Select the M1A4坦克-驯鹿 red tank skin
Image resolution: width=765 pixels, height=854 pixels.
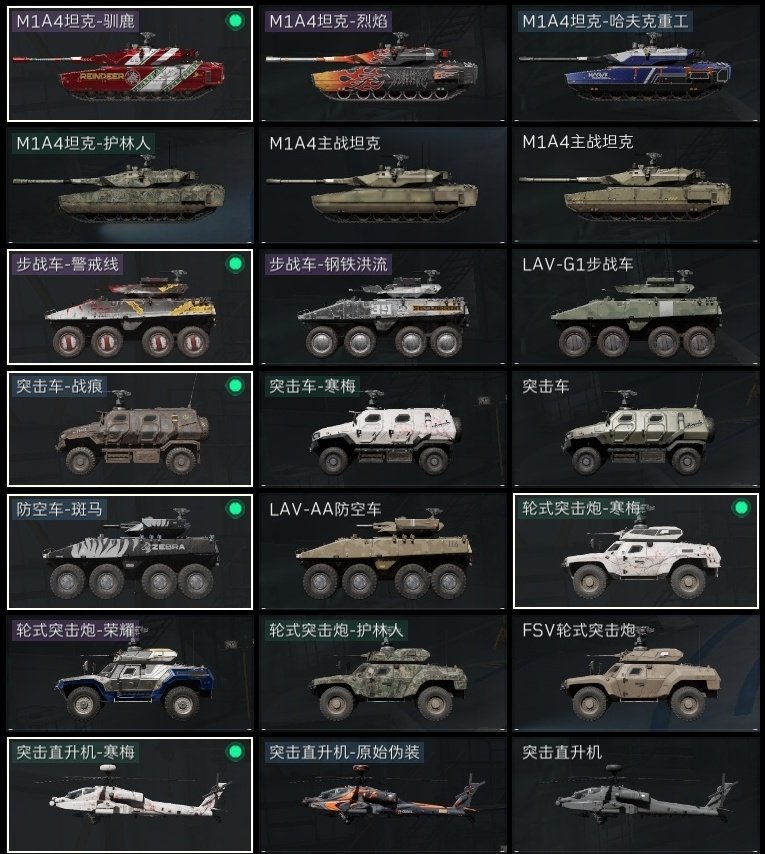pyautogui.click(x=130, y=64)
